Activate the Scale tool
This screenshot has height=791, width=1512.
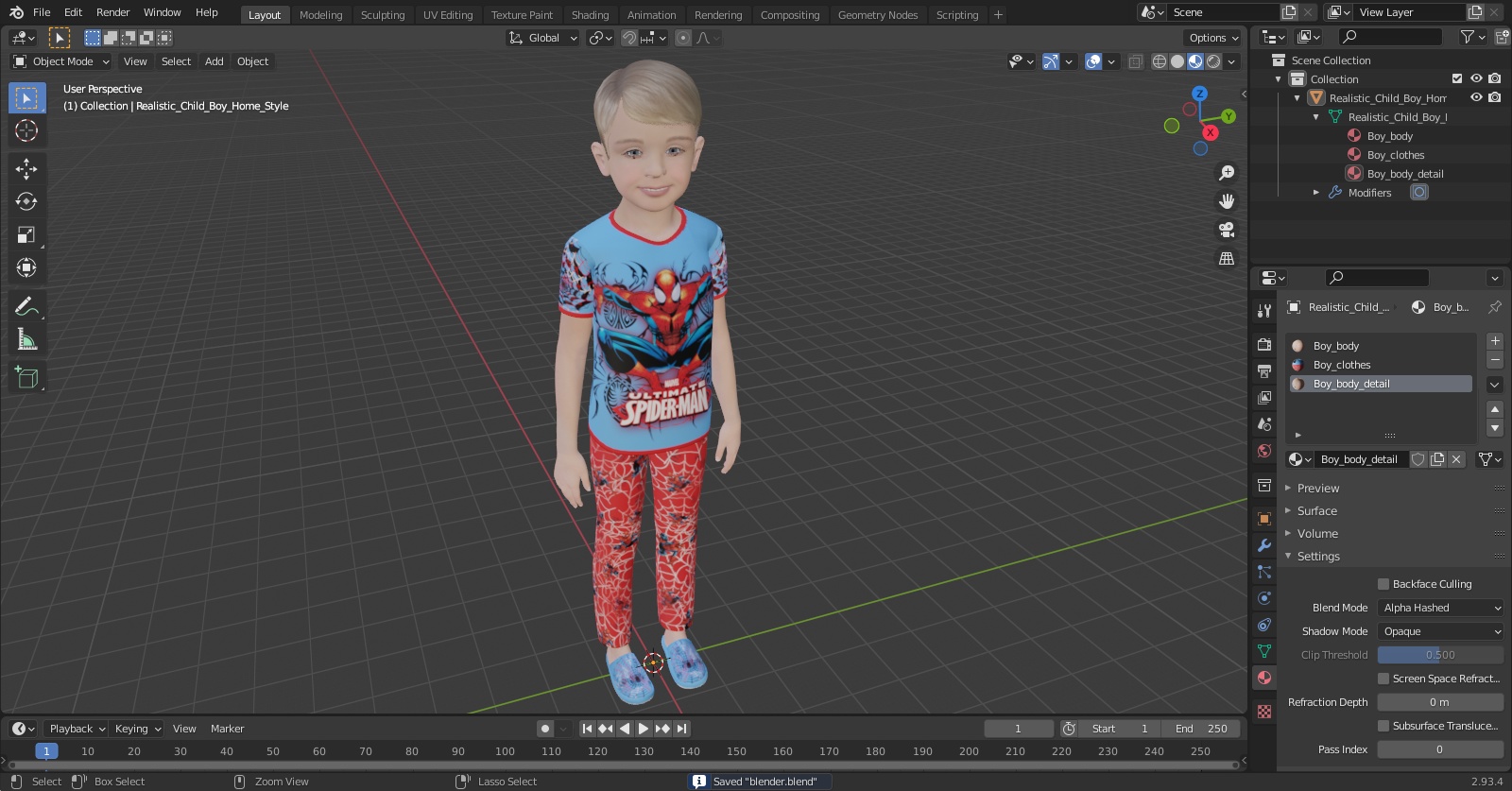(x=26, y=235)
